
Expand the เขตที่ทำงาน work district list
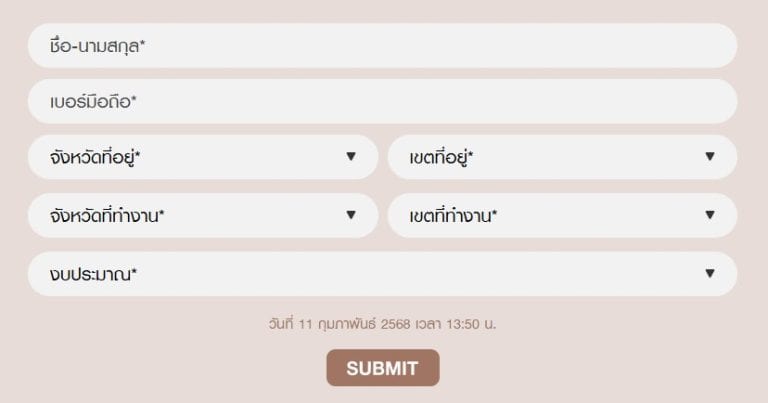pos(562,215)
